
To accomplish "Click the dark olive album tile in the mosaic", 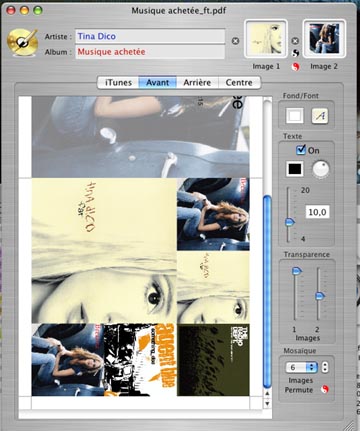I will click(x=213, y=360).
